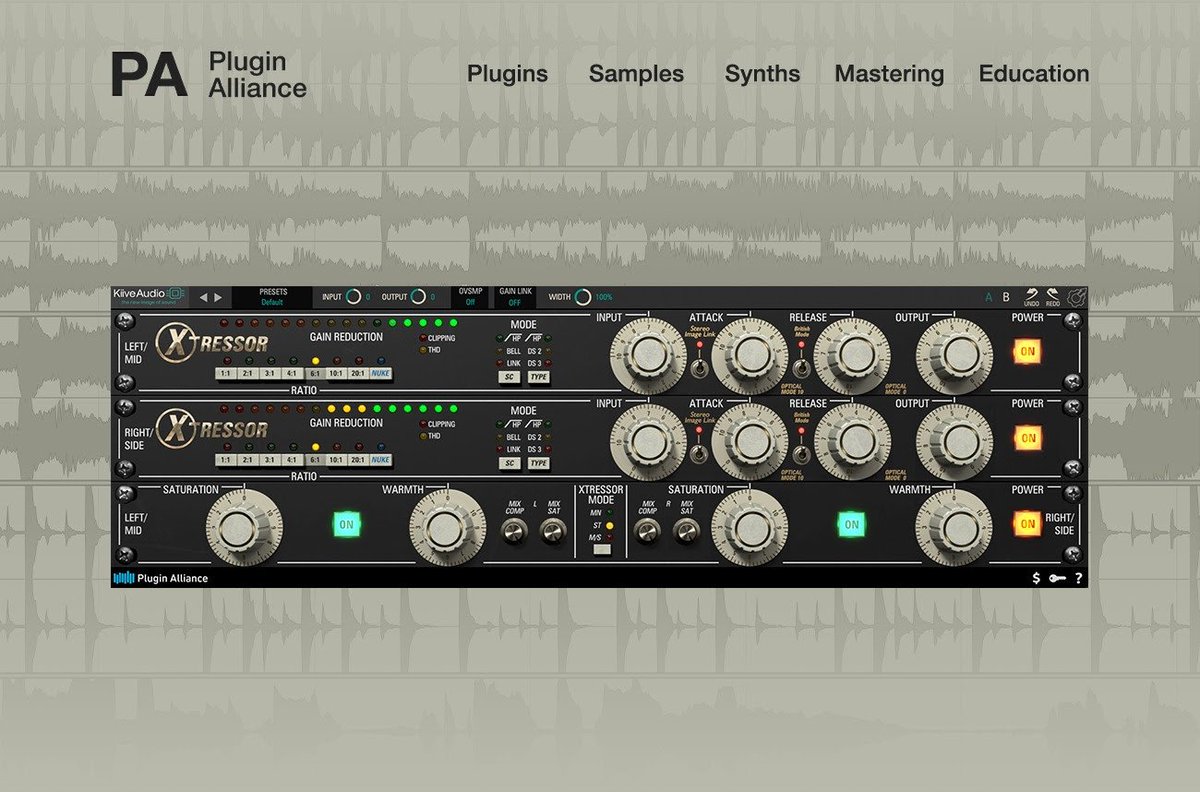
Task: Toggle saturation section POWER ON button
Action: 1026,523
